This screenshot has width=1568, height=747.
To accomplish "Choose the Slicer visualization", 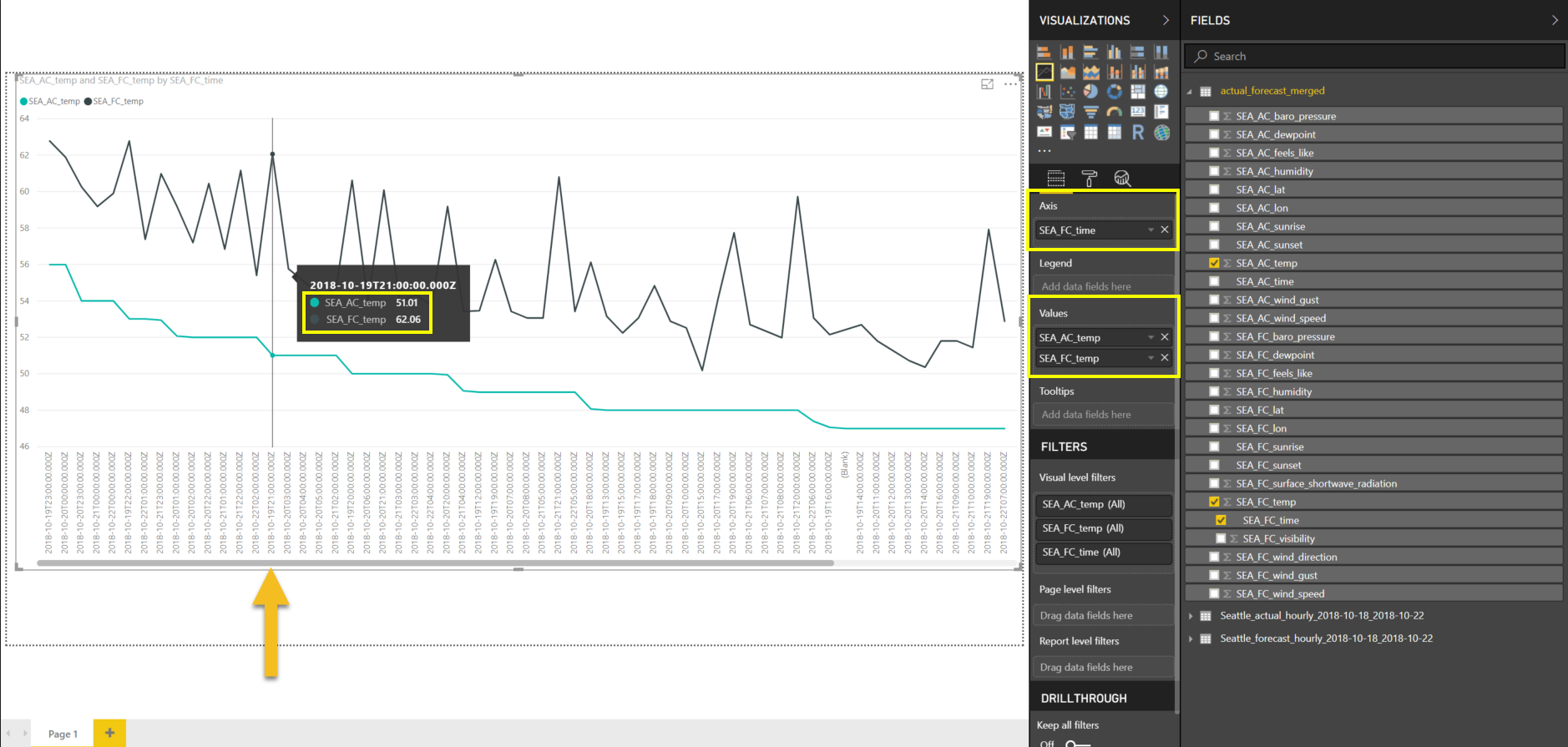I will point(1067,132).
